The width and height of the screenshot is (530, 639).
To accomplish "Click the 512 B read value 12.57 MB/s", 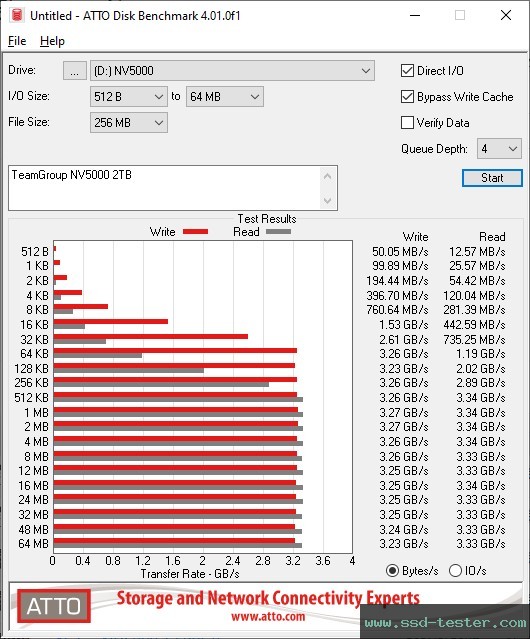I will [477, 252].
